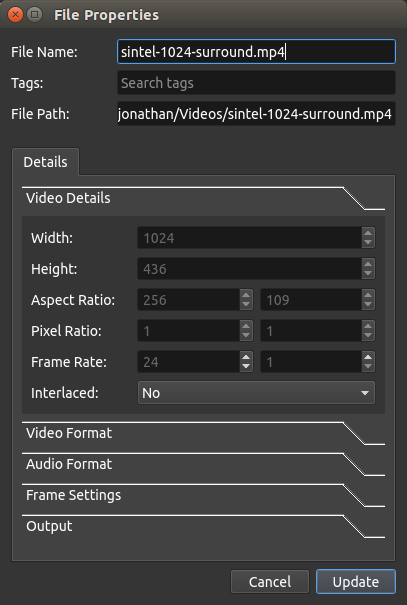Expand the Frame Settings section
This screenshot has height=605, width=407.
click(x=203, y=495)
